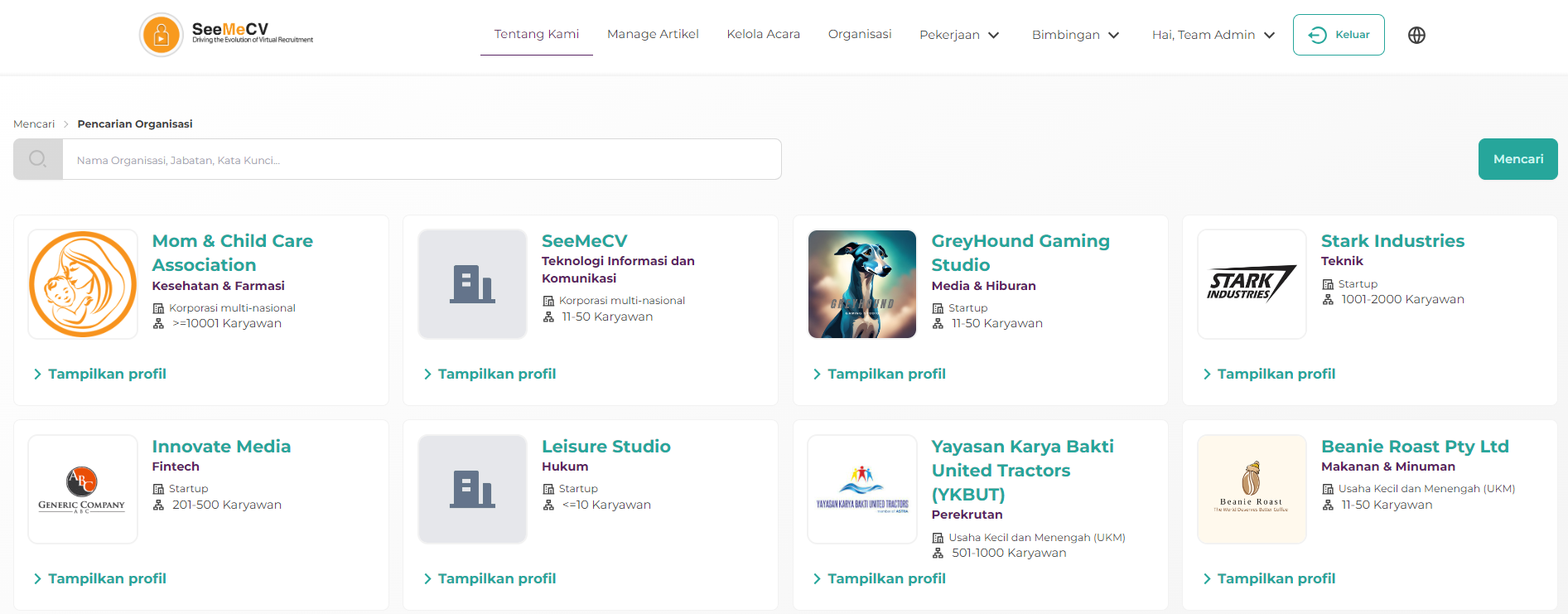This screenshot has height=614, width=1568.
Task: Show profile for GreyHound Gaming Studio
Action: pyautogui.click(x=880, y=375)
